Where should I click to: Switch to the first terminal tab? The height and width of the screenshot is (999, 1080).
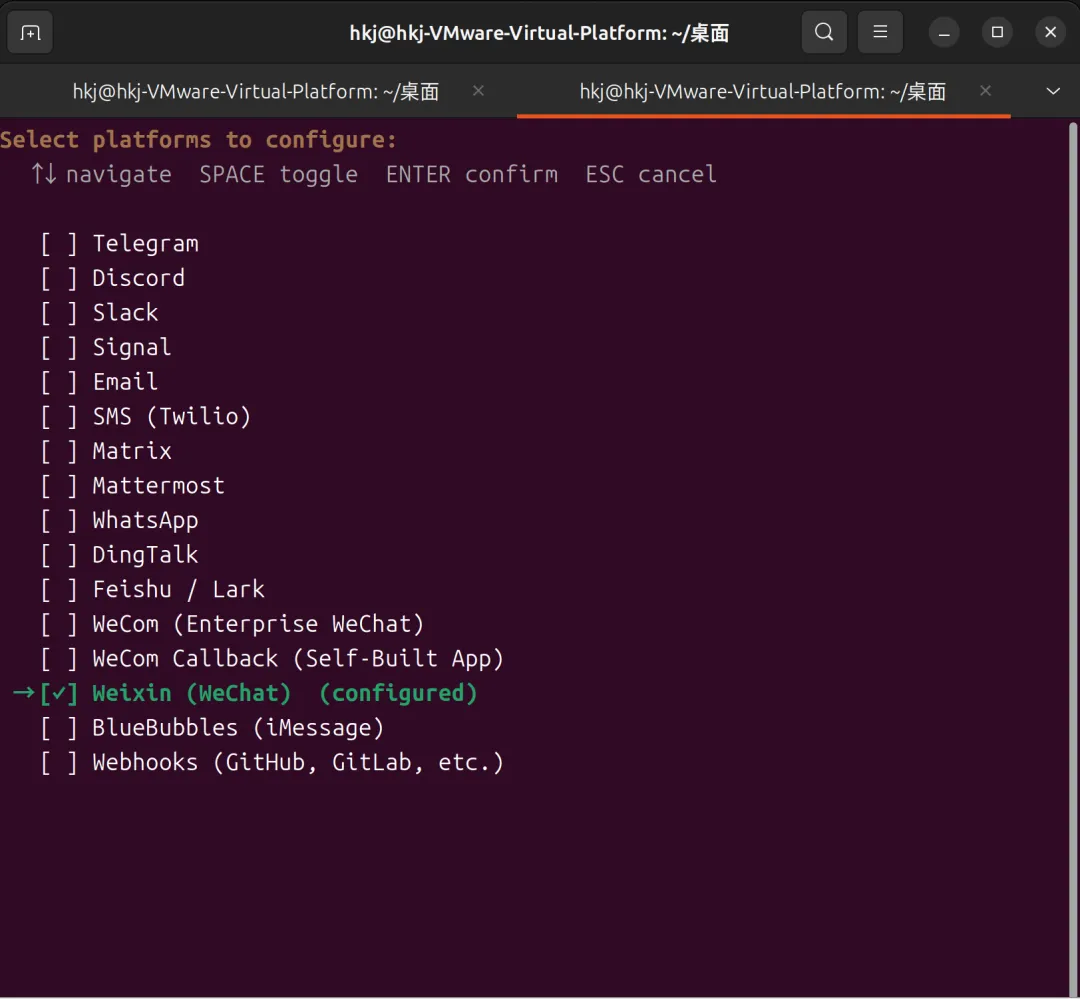pos(256,91)
